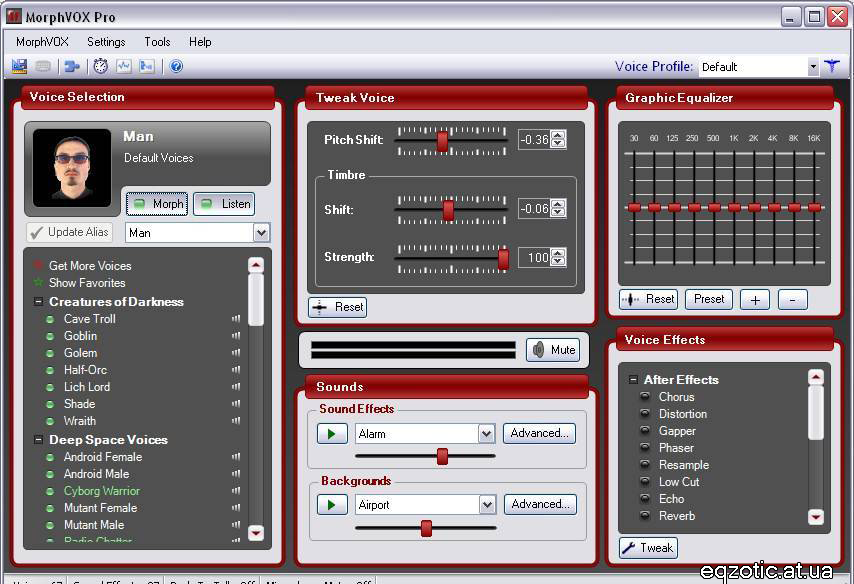854x584 pixels.
Task: Play the Alarm sound effect
Action: coord(332,434)
